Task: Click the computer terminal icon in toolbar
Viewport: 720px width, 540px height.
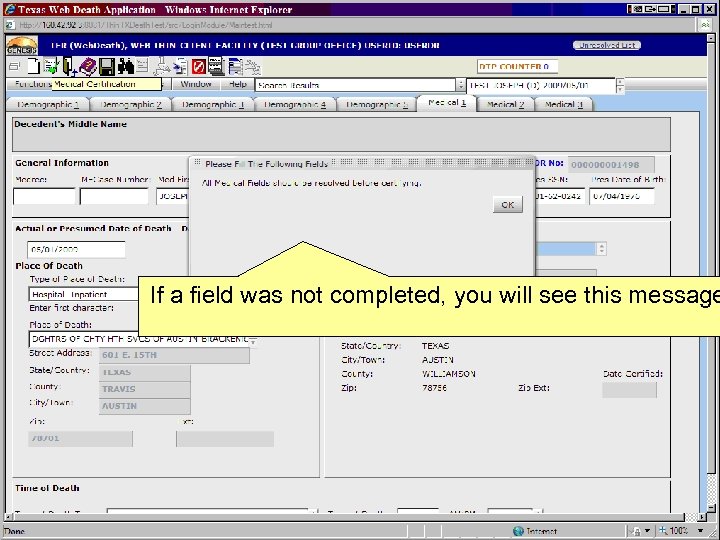Action: (216, 66)
